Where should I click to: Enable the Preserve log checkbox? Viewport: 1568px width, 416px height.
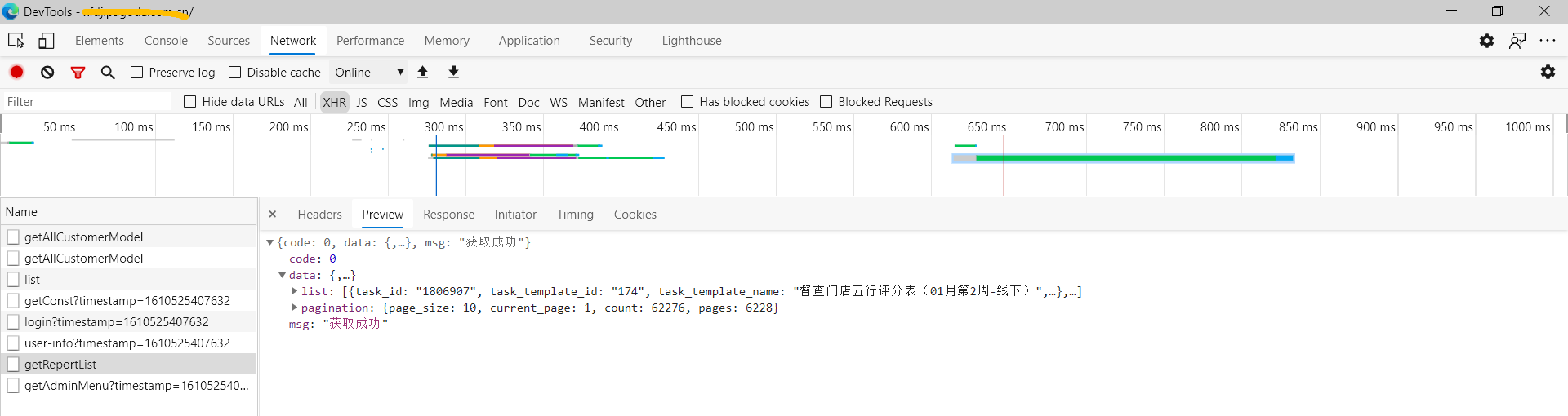137,73
